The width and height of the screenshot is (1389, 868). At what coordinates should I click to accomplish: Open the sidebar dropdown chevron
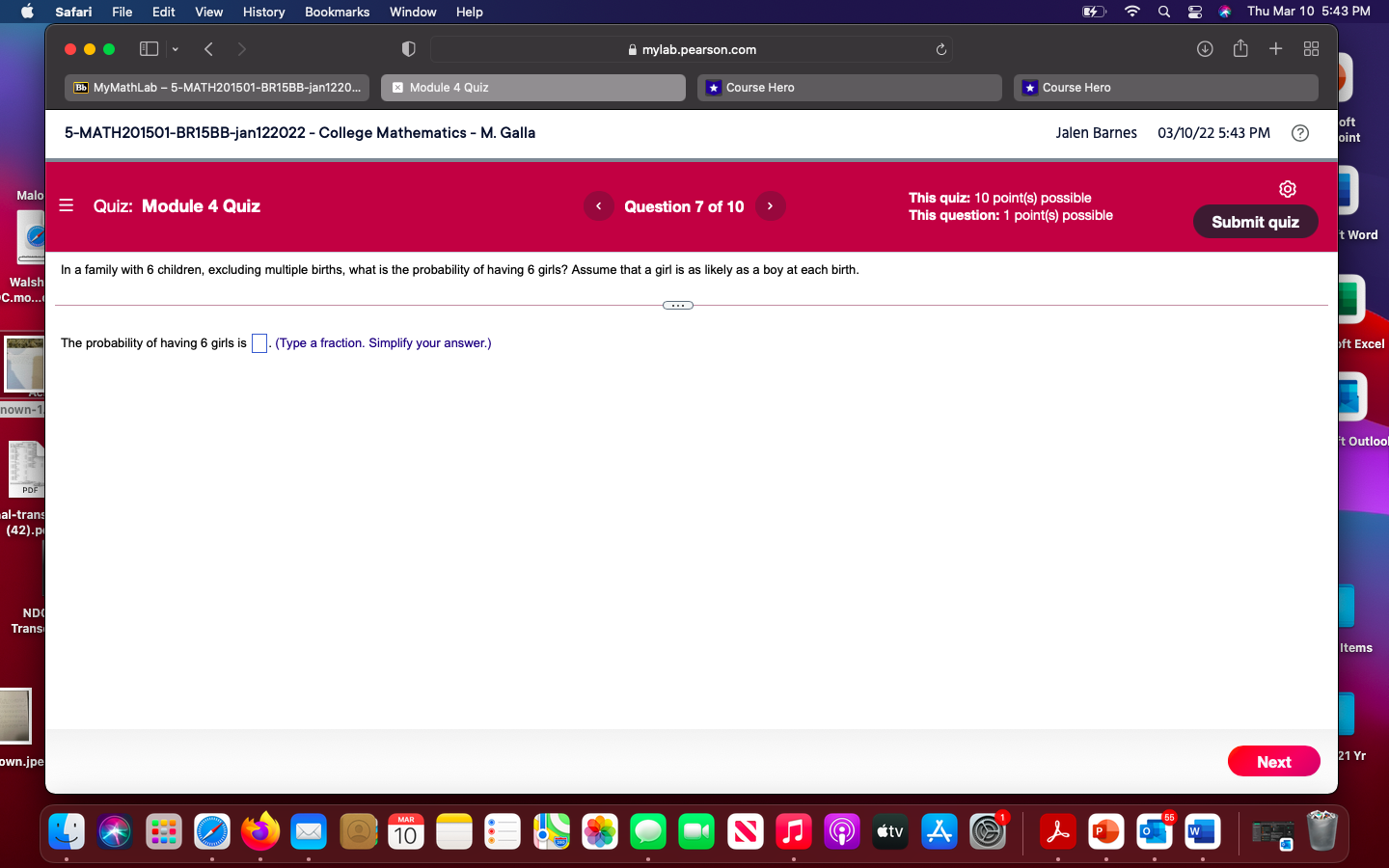175,48
